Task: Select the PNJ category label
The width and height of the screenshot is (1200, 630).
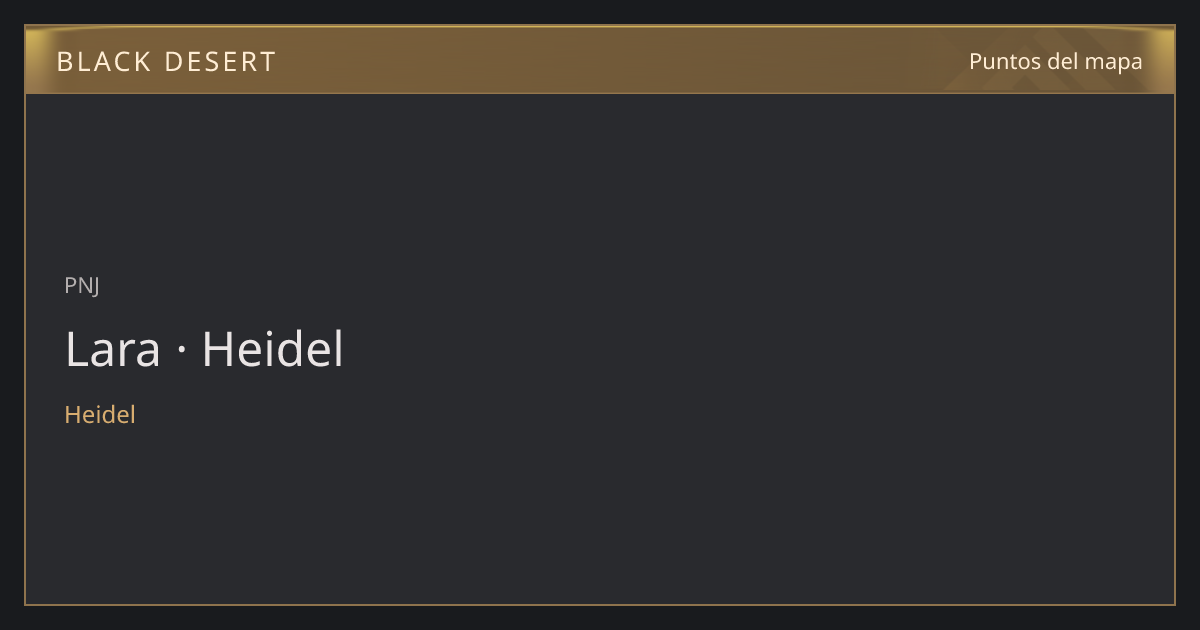Action: (82, 285)
